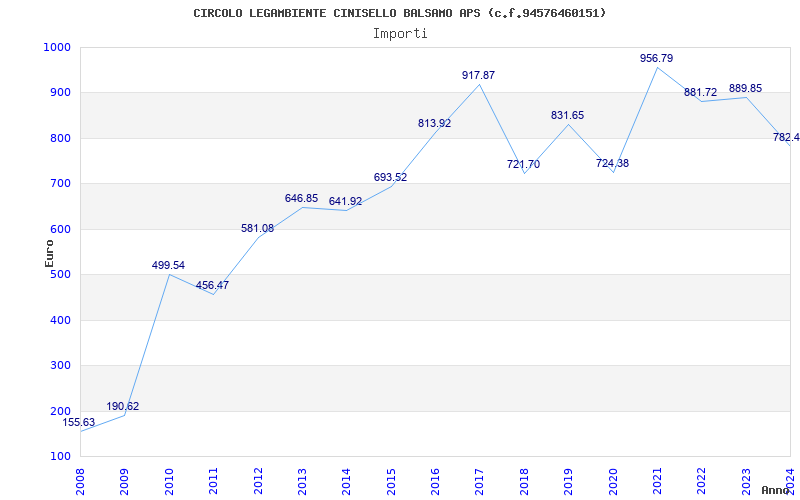Click the 889.85 data label
The image size is (800, 500).
click(745, 88)
